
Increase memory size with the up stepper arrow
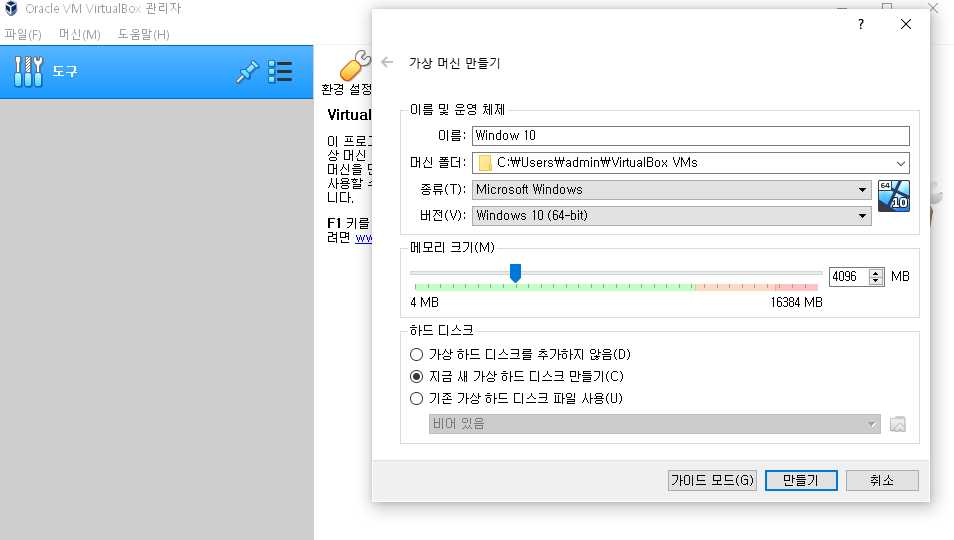876,272
